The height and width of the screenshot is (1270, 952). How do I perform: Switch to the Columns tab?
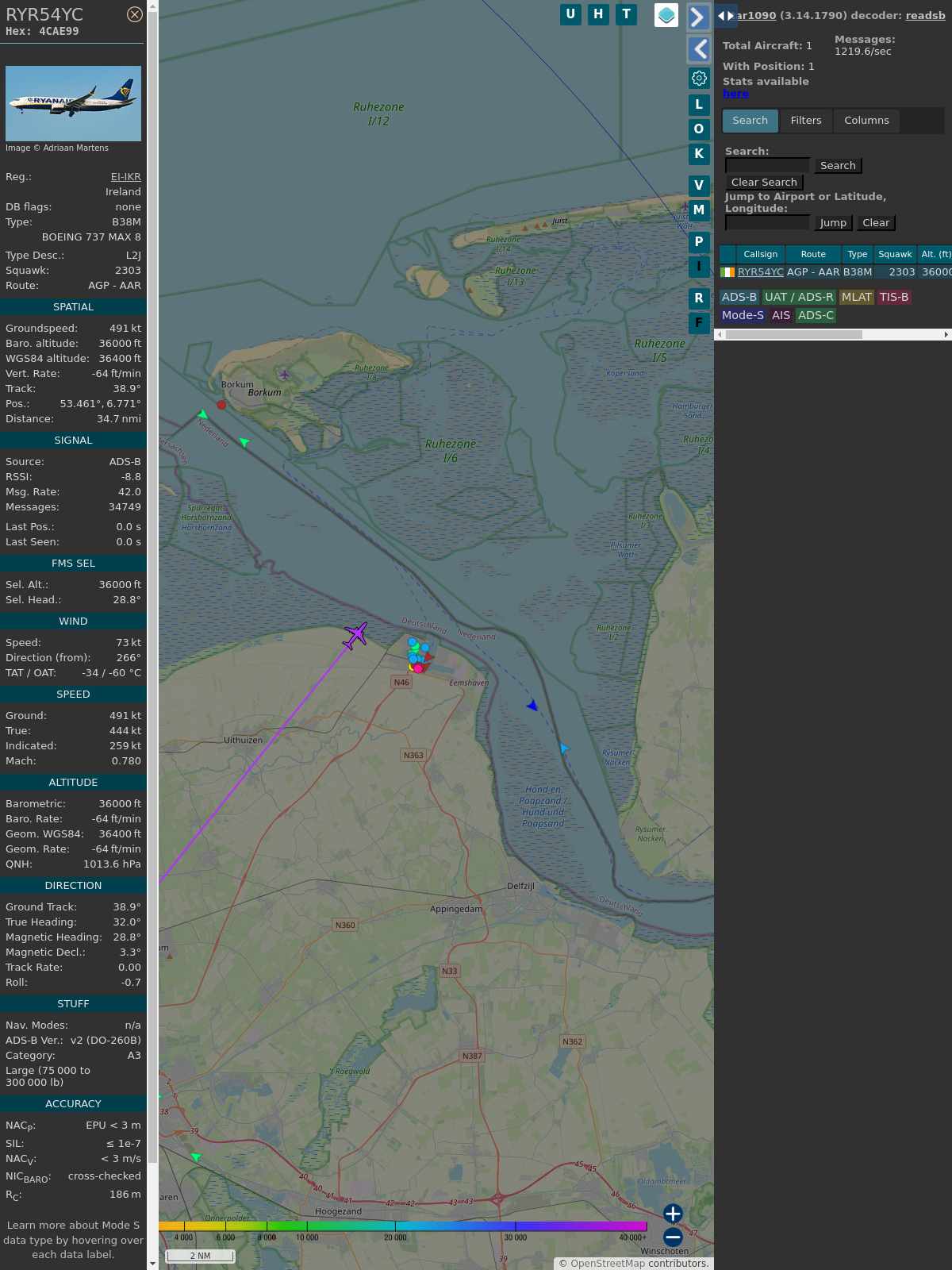tap(866, 121)
